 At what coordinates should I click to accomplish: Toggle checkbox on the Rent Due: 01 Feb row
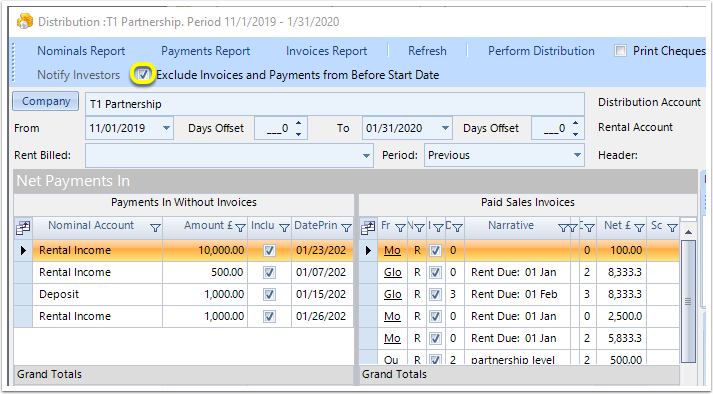point(435,294)
